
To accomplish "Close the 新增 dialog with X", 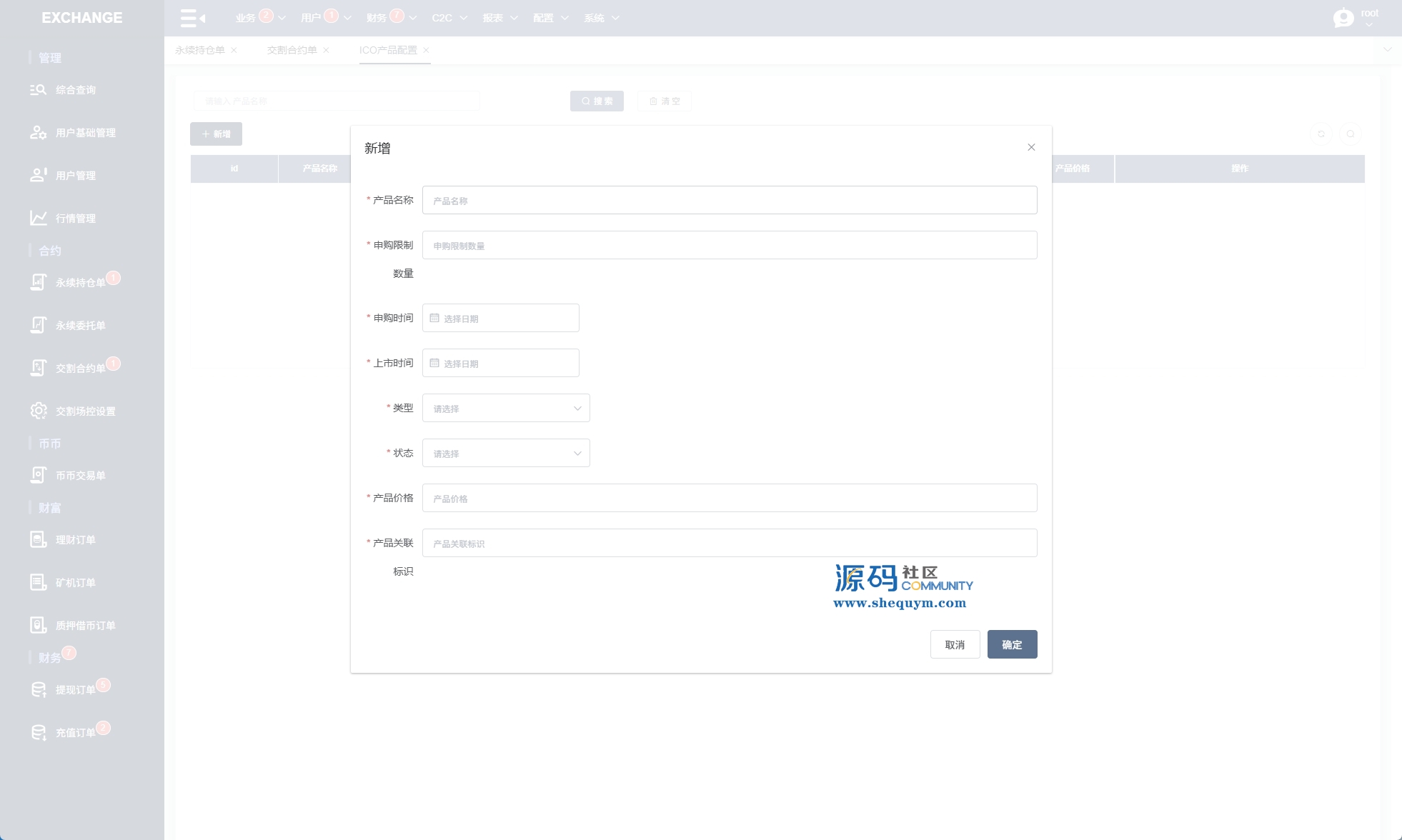I will [1031, 147].
